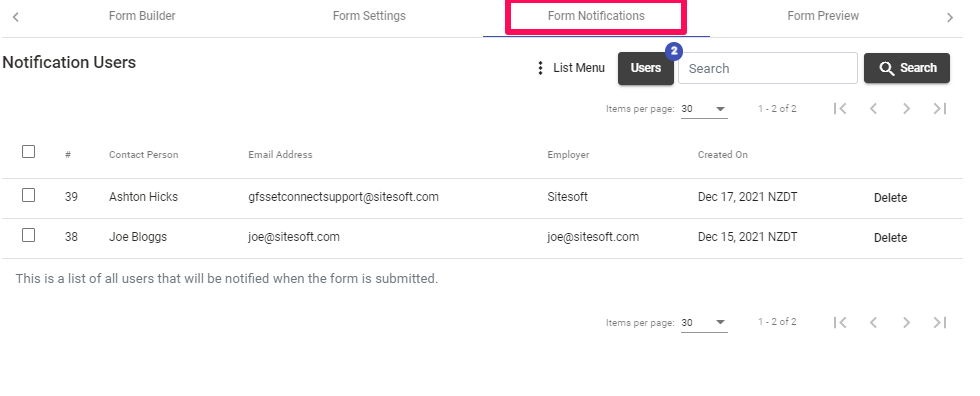Click the # column header
The width and height of the screenshot is (980, 396).
coord(68,155)
